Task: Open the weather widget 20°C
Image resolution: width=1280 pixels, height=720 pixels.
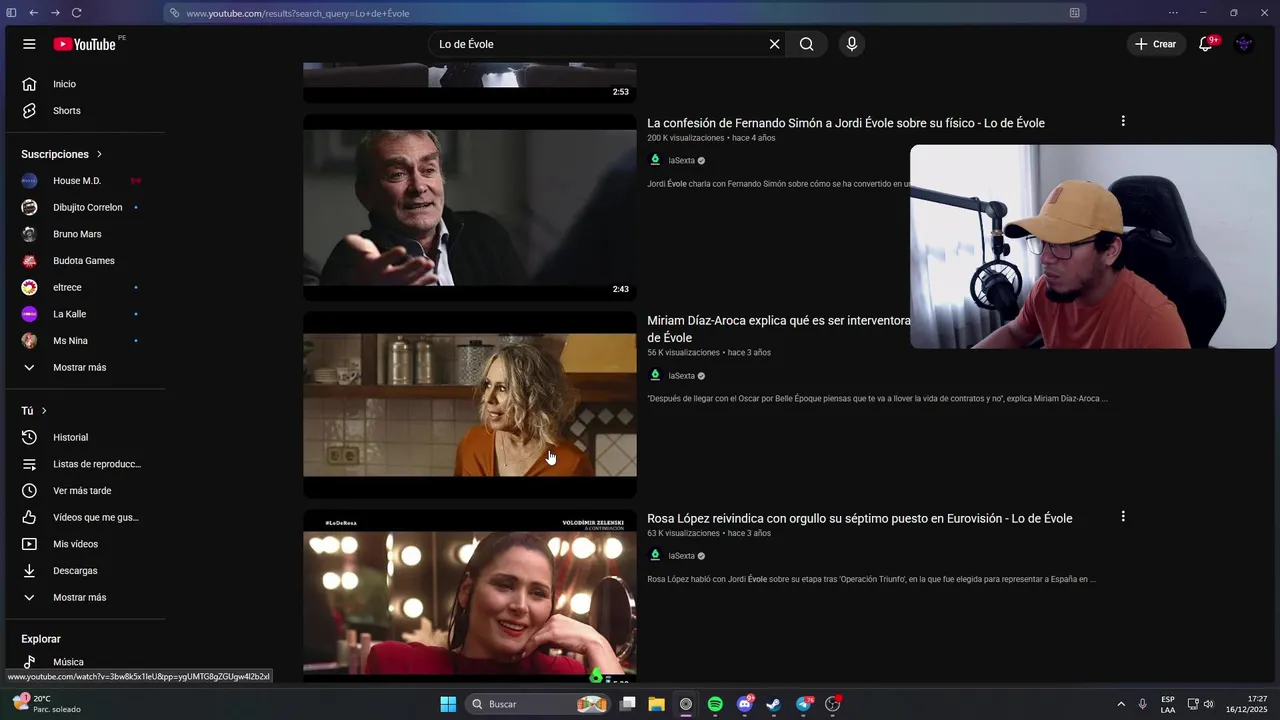Action: point(45,704)
